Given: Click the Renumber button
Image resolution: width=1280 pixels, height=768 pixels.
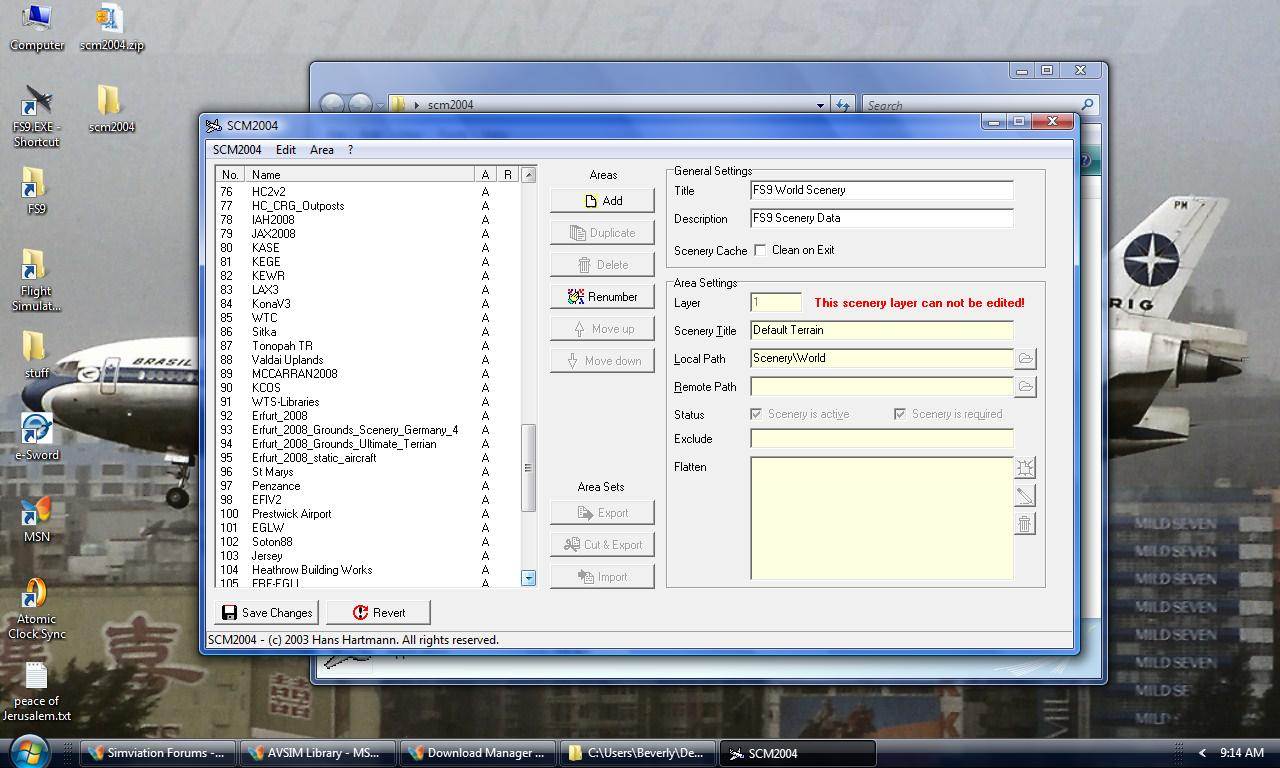Looking at the screenshot, I should [x=602, y=297].
